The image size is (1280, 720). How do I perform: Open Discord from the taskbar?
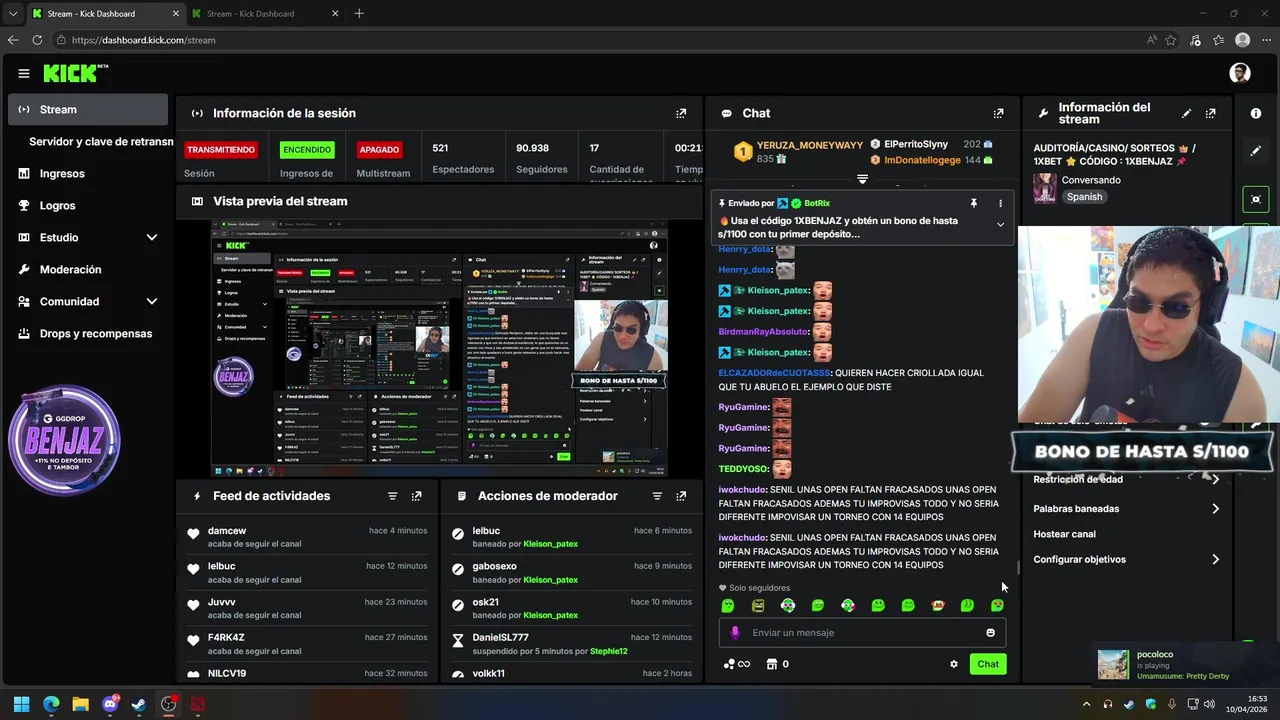tap(110, 704)
